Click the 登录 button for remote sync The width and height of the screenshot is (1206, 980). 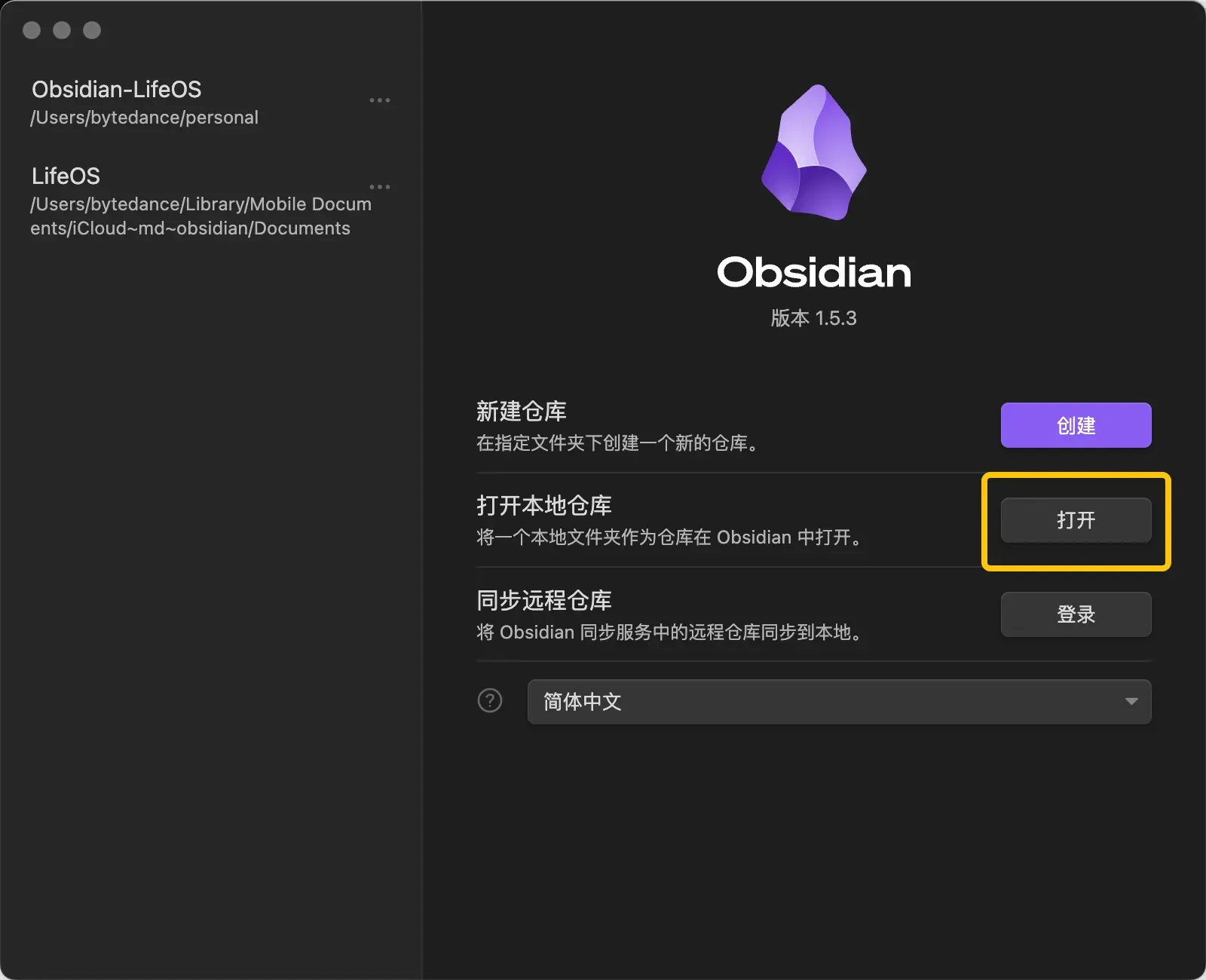click(1076, 614)
